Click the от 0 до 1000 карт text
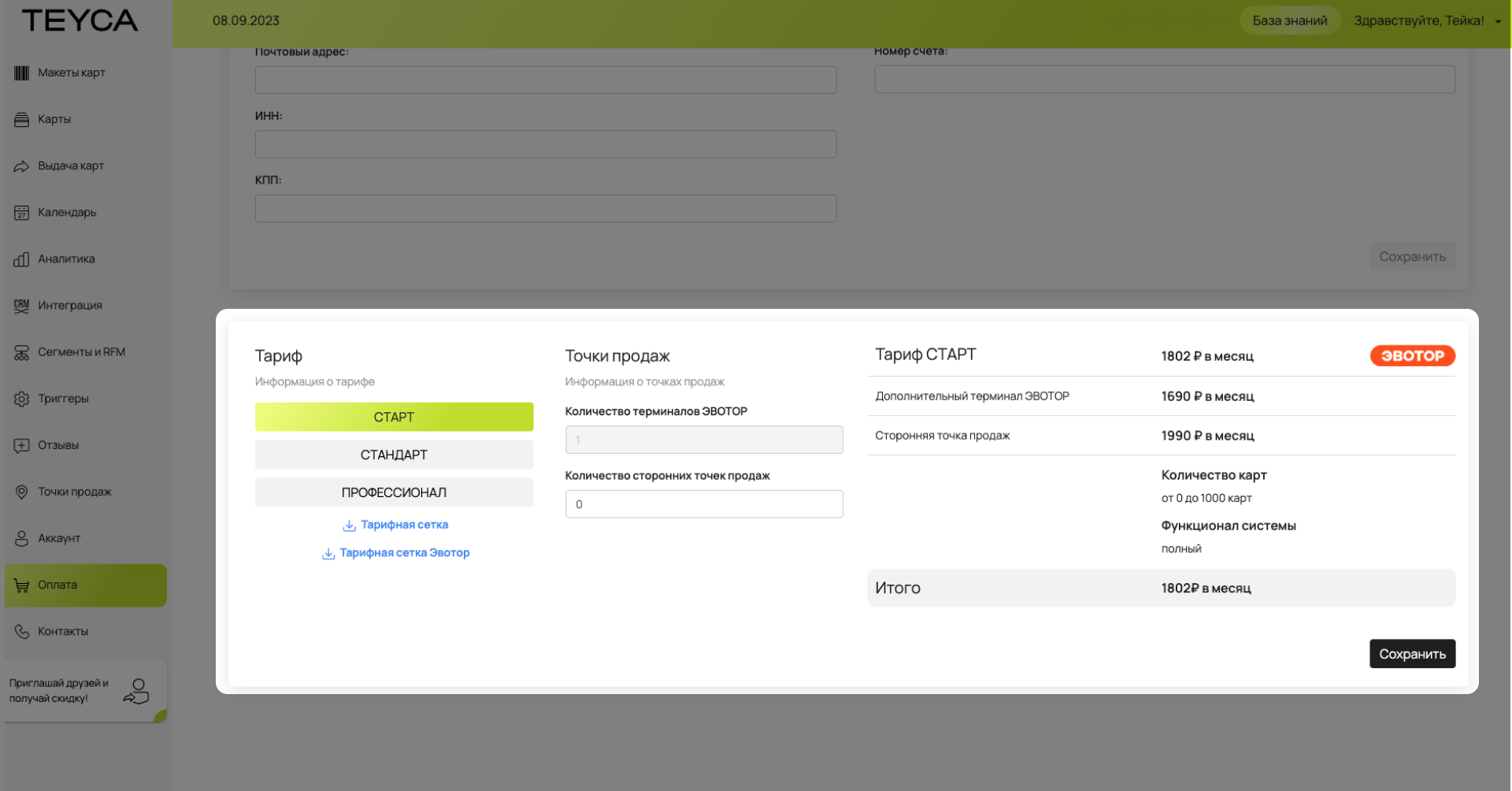Image resolution: width=1512 pixels, height=791 pixels. (1206, 498)
